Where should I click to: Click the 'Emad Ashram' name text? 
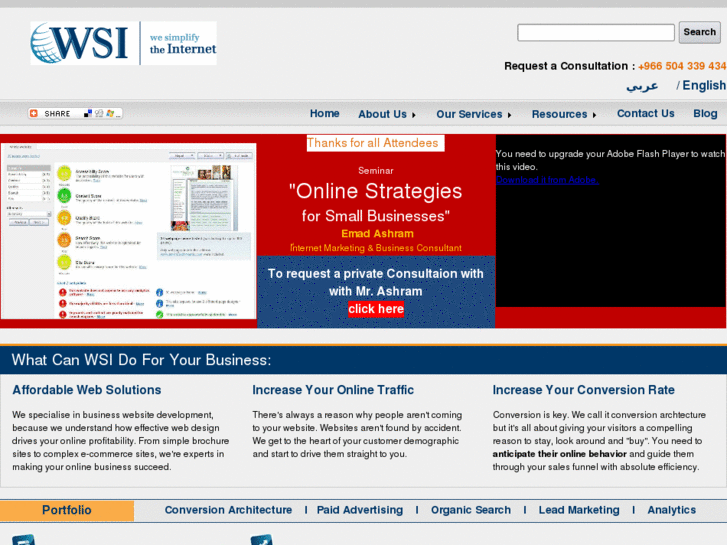pyautogui.click(x=377, y=234)
